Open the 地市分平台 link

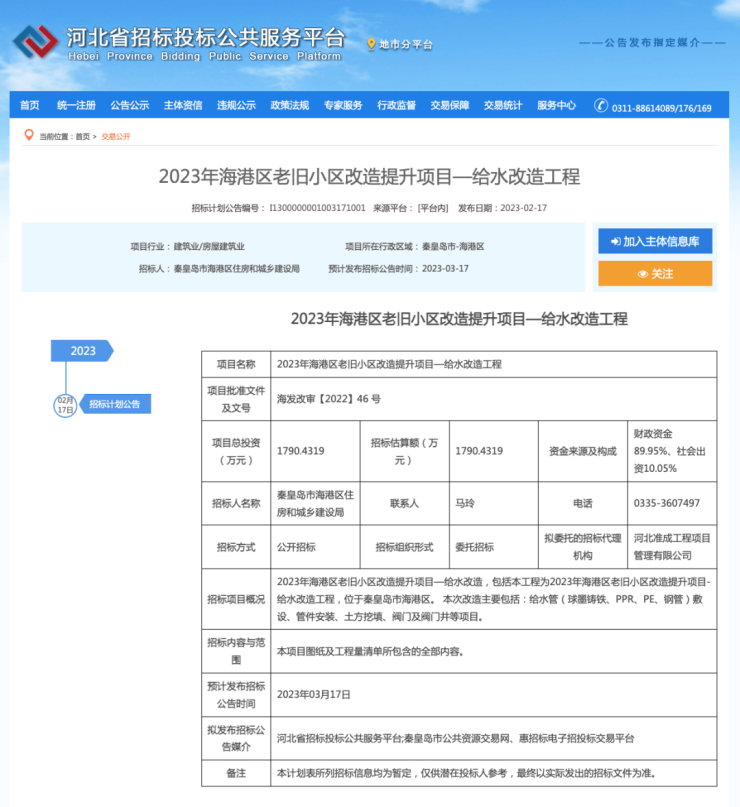pos(406,45)
